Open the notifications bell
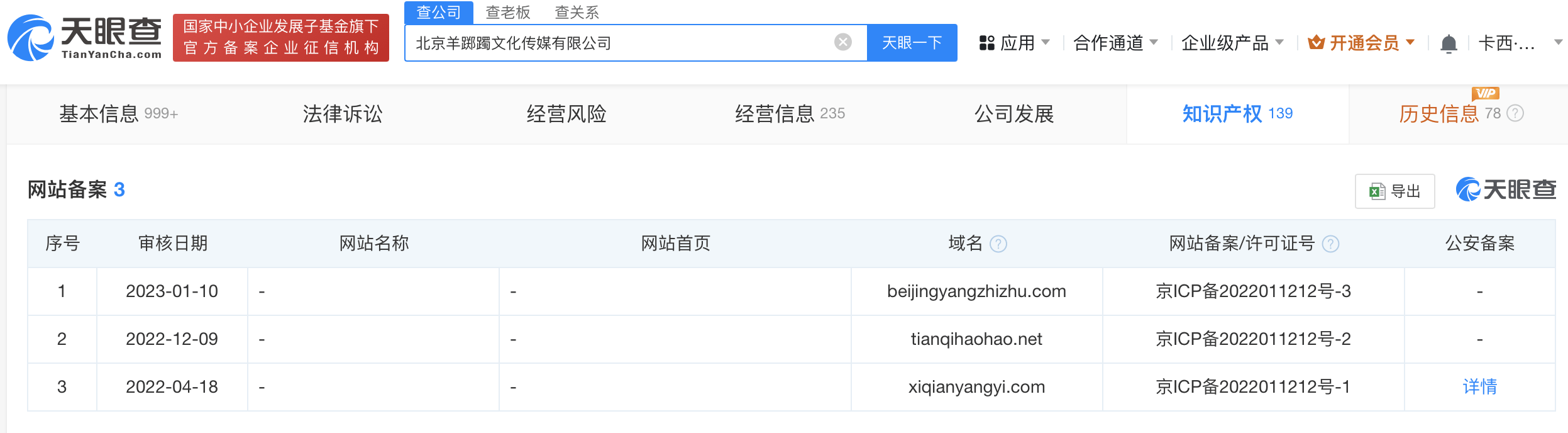The width and height of the screenshot is (1568, 433). (1449, 43)
